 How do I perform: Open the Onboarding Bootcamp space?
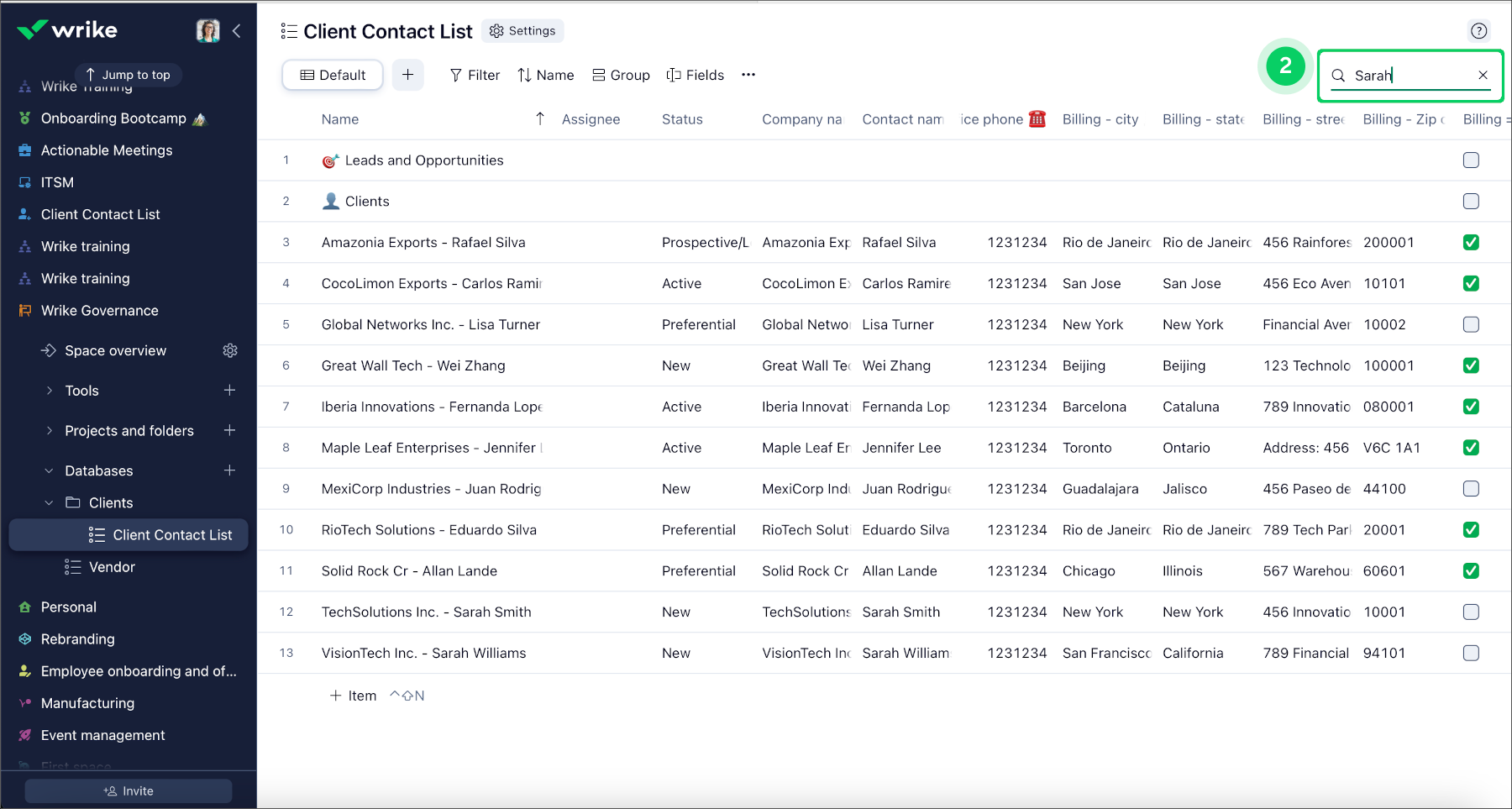coord(113,118)
